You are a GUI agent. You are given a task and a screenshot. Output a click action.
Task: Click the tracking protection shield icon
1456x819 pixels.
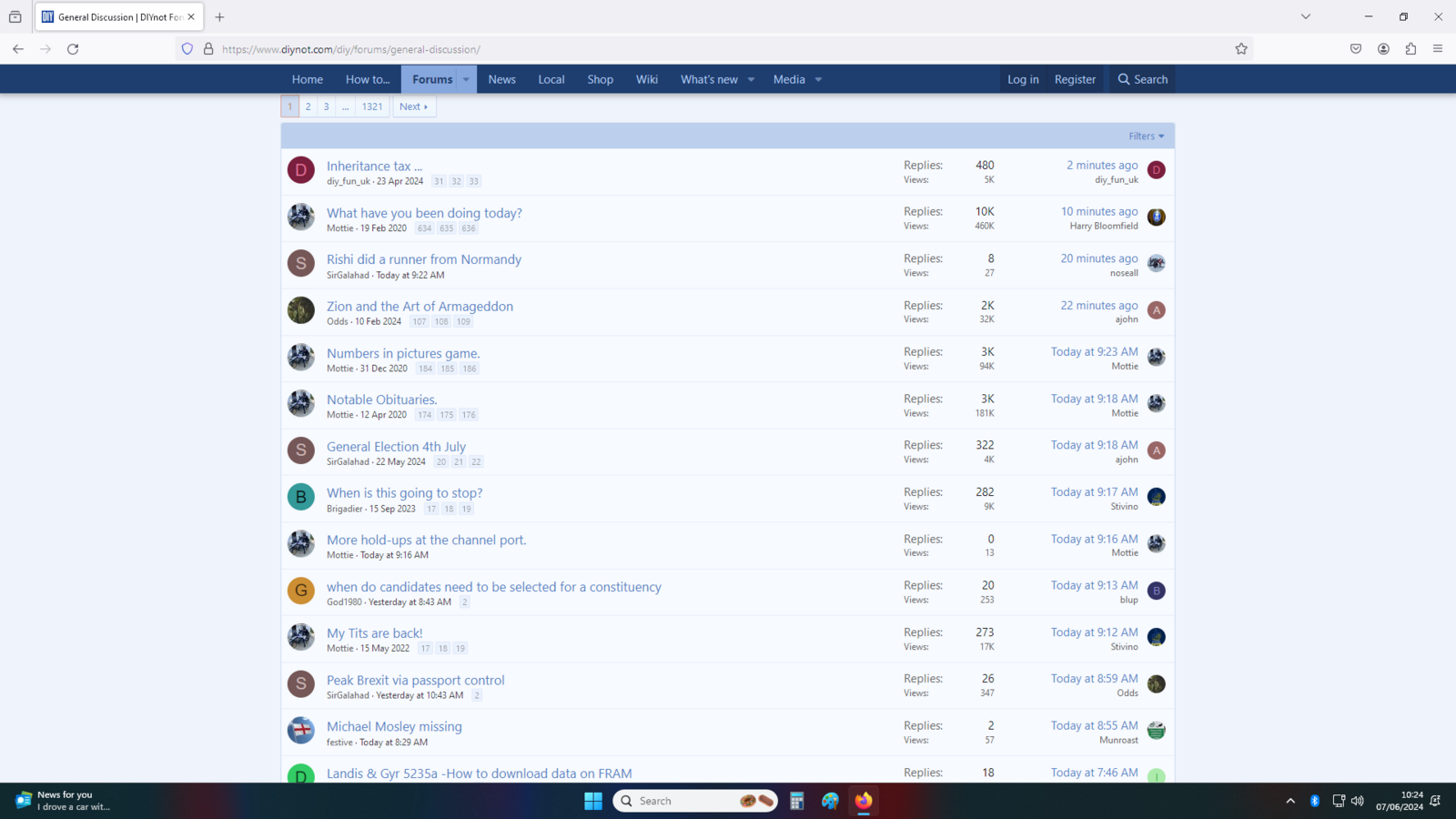[x=187, y=49]
